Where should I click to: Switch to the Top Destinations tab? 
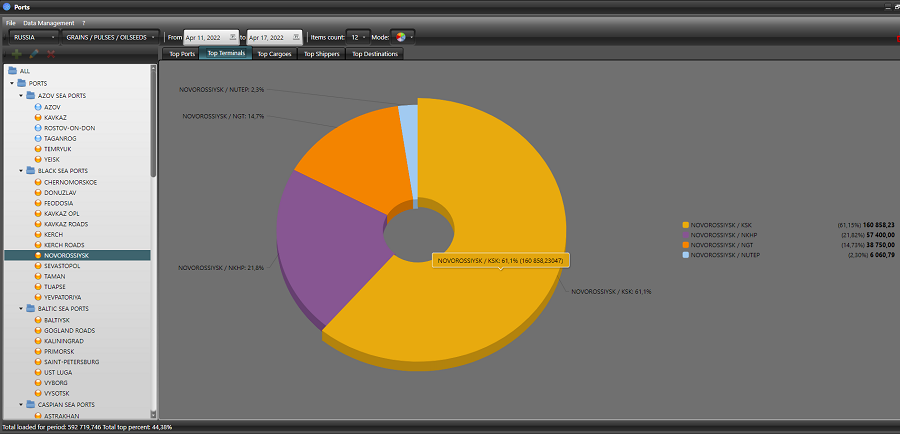click(x=375, y=54)
